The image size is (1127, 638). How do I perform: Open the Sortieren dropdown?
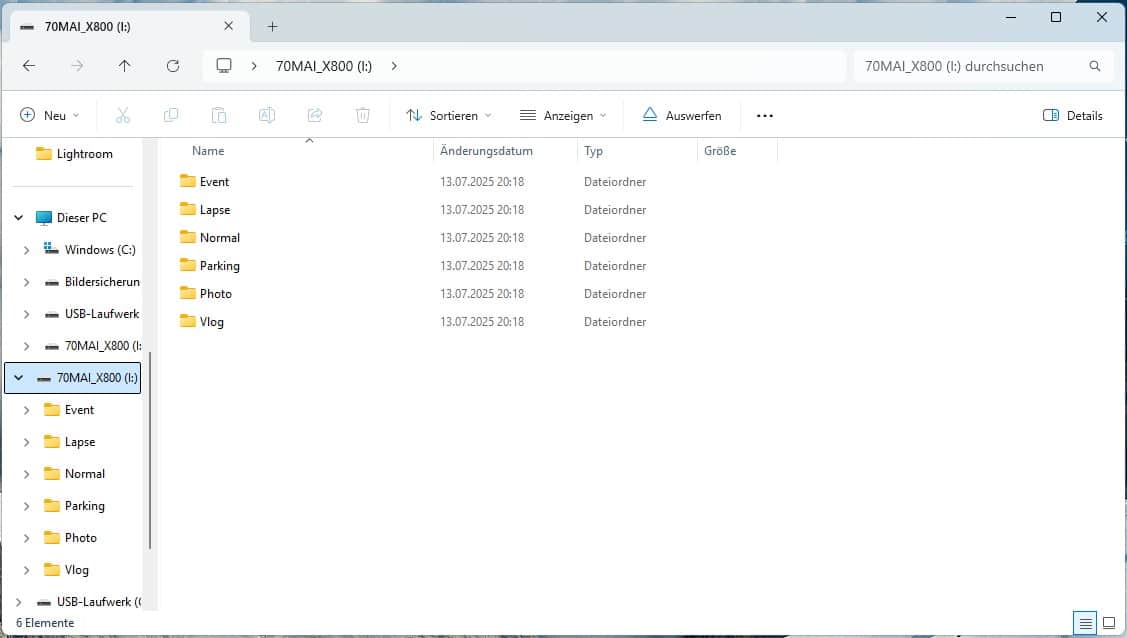[449, 116]
